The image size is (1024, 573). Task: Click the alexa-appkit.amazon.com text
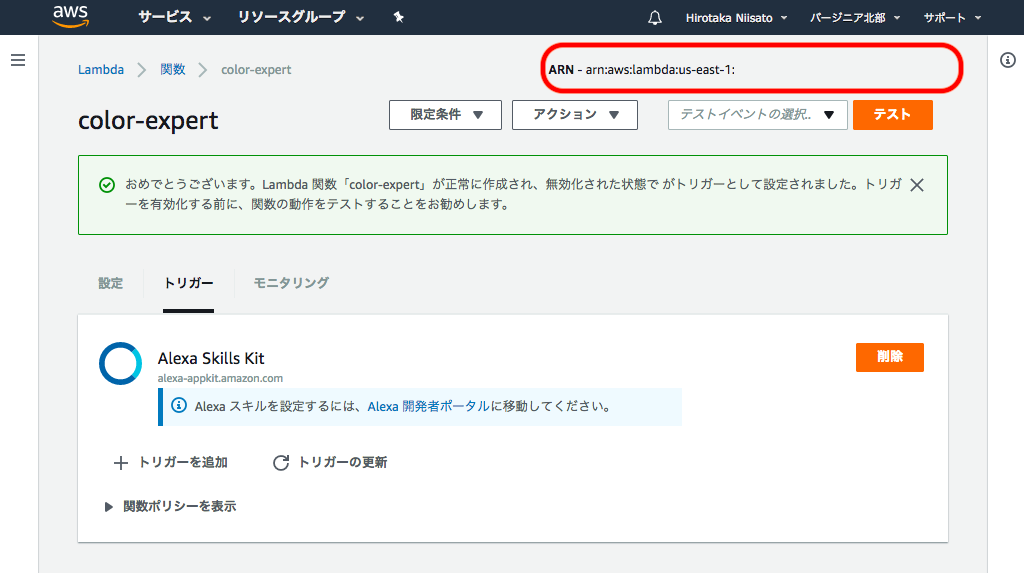point(220,378)
